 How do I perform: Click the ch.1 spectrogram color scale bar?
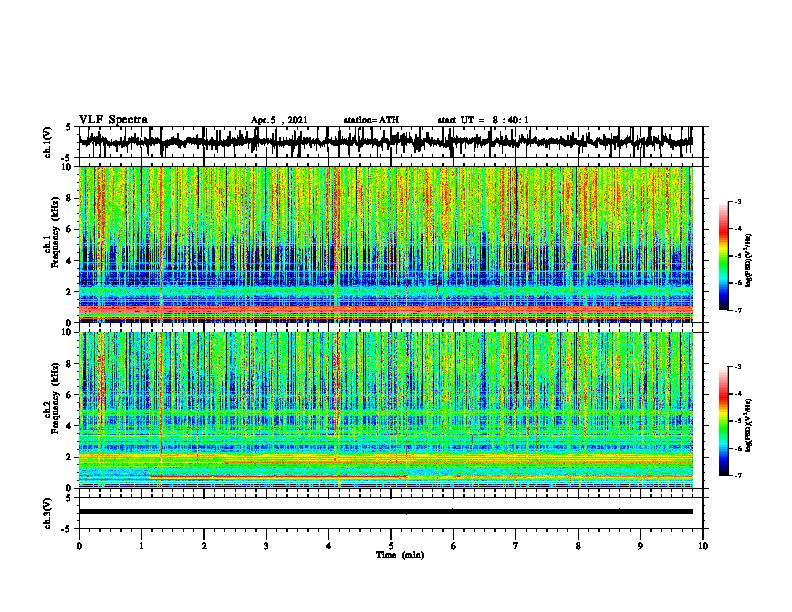(x=723, y=256)
